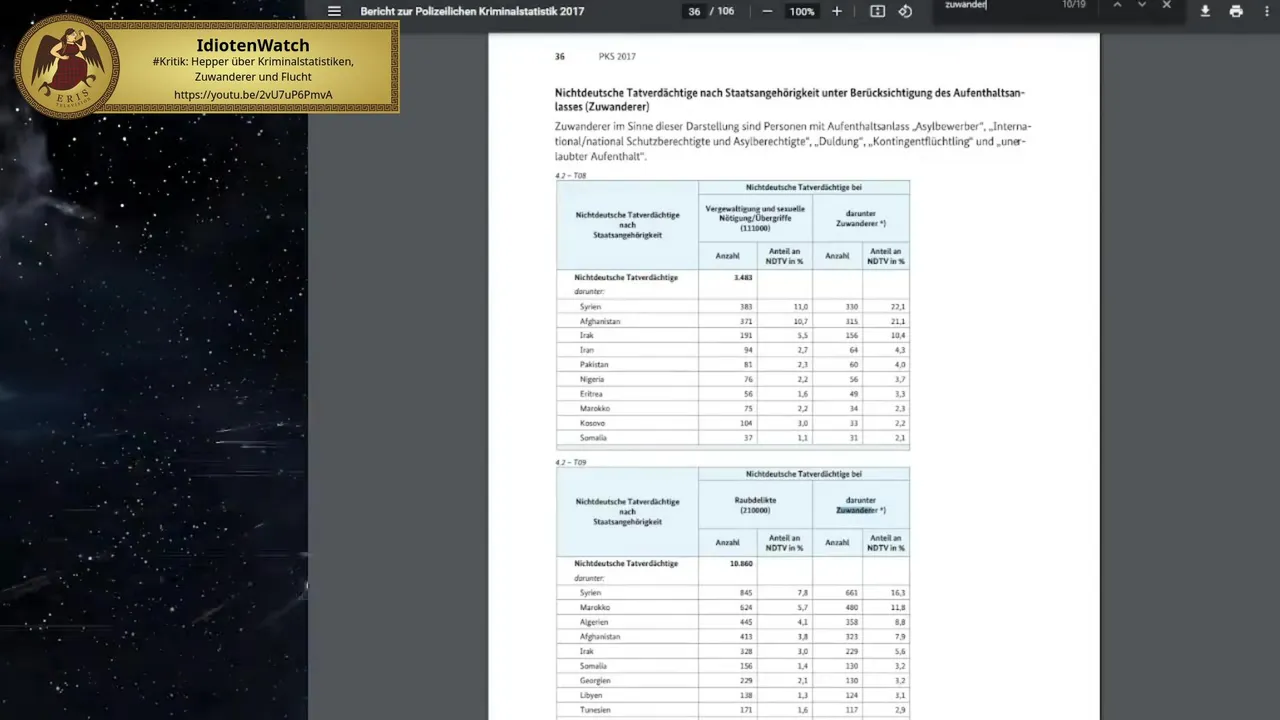The width and height of the screenshot is (1280, 720).
Task: Download the PDF document
Action: pos(1205,11)
